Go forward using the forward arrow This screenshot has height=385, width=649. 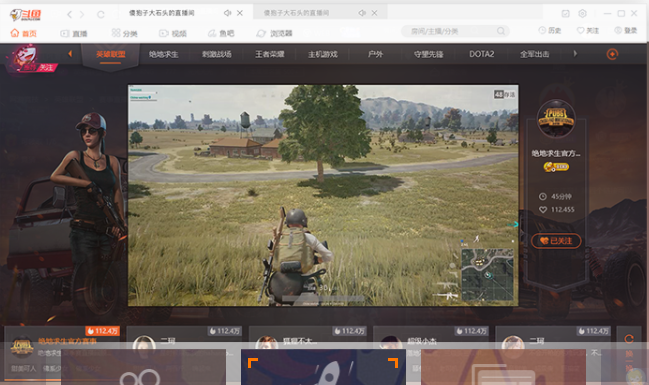82,14
